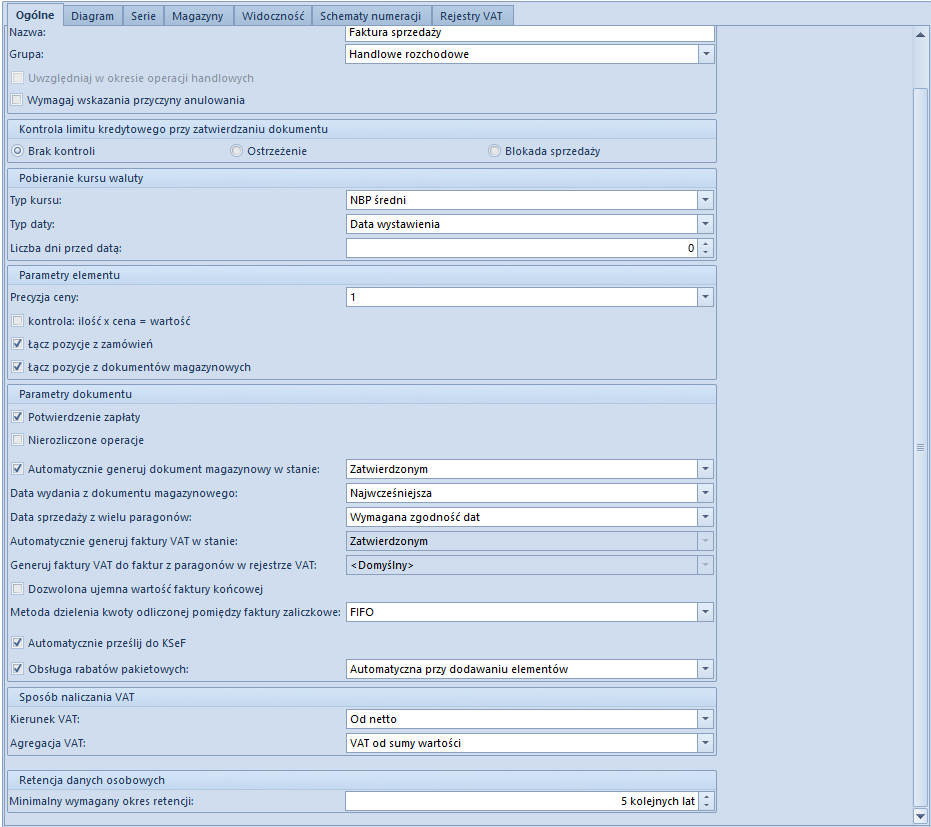Click the scroll down arrow of scrollbar
Image resolution: width=931 pixels, height=827 pixels.
920,816
